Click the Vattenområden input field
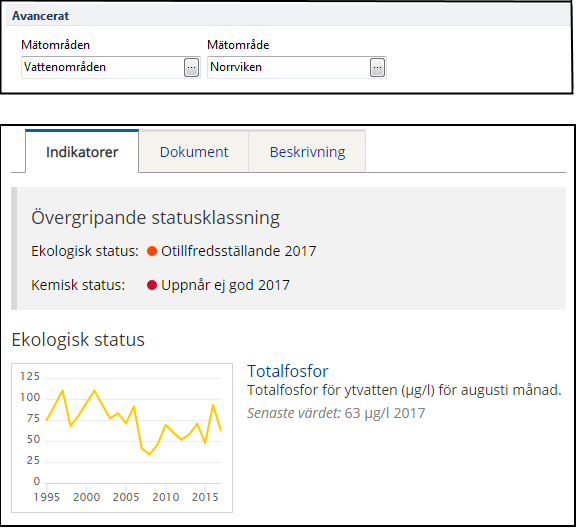The image size is (578, 530). (x=111, y=67)
